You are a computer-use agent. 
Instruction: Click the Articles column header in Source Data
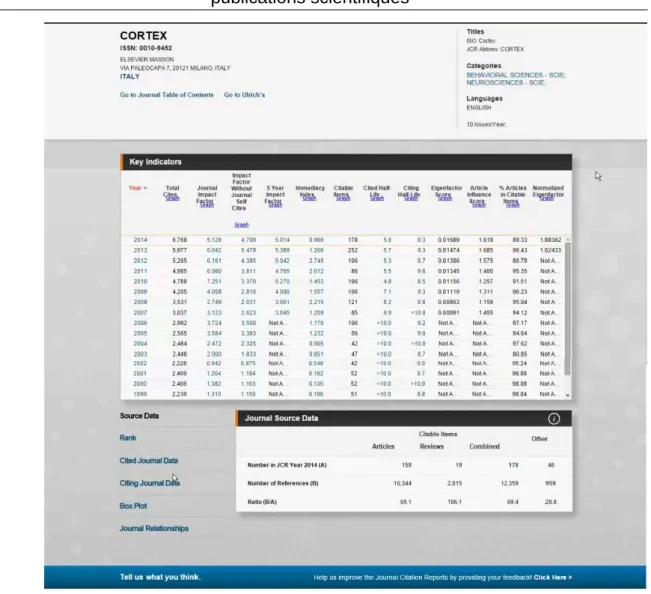(383, 447)
